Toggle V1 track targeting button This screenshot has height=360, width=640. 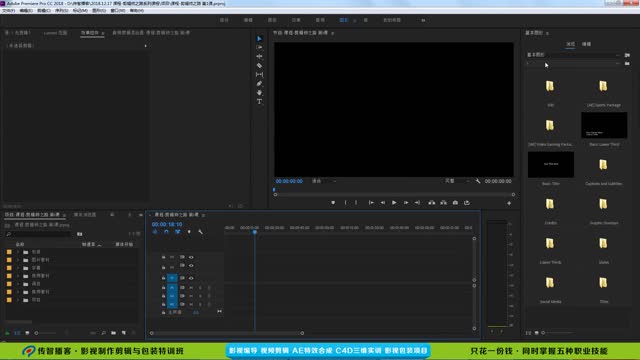[x=172, y=278]
